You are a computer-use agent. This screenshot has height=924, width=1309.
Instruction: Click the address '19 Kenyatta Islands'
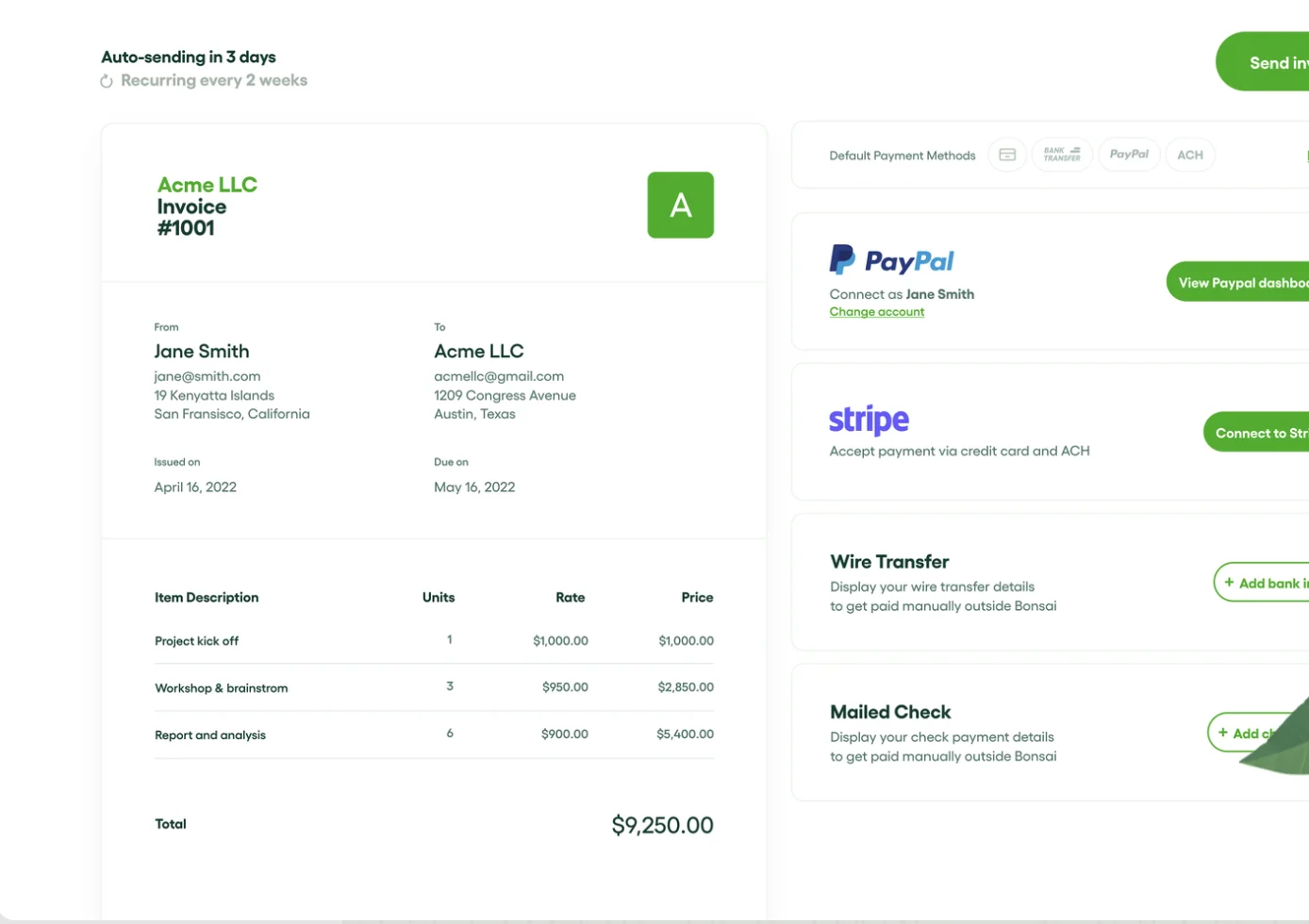pyautogui.click(x=214, y=395)
